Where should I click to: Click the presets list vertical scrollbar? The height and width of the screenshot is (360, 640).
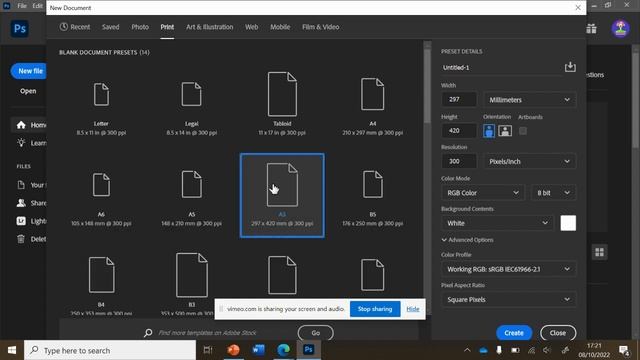[427, 86]
